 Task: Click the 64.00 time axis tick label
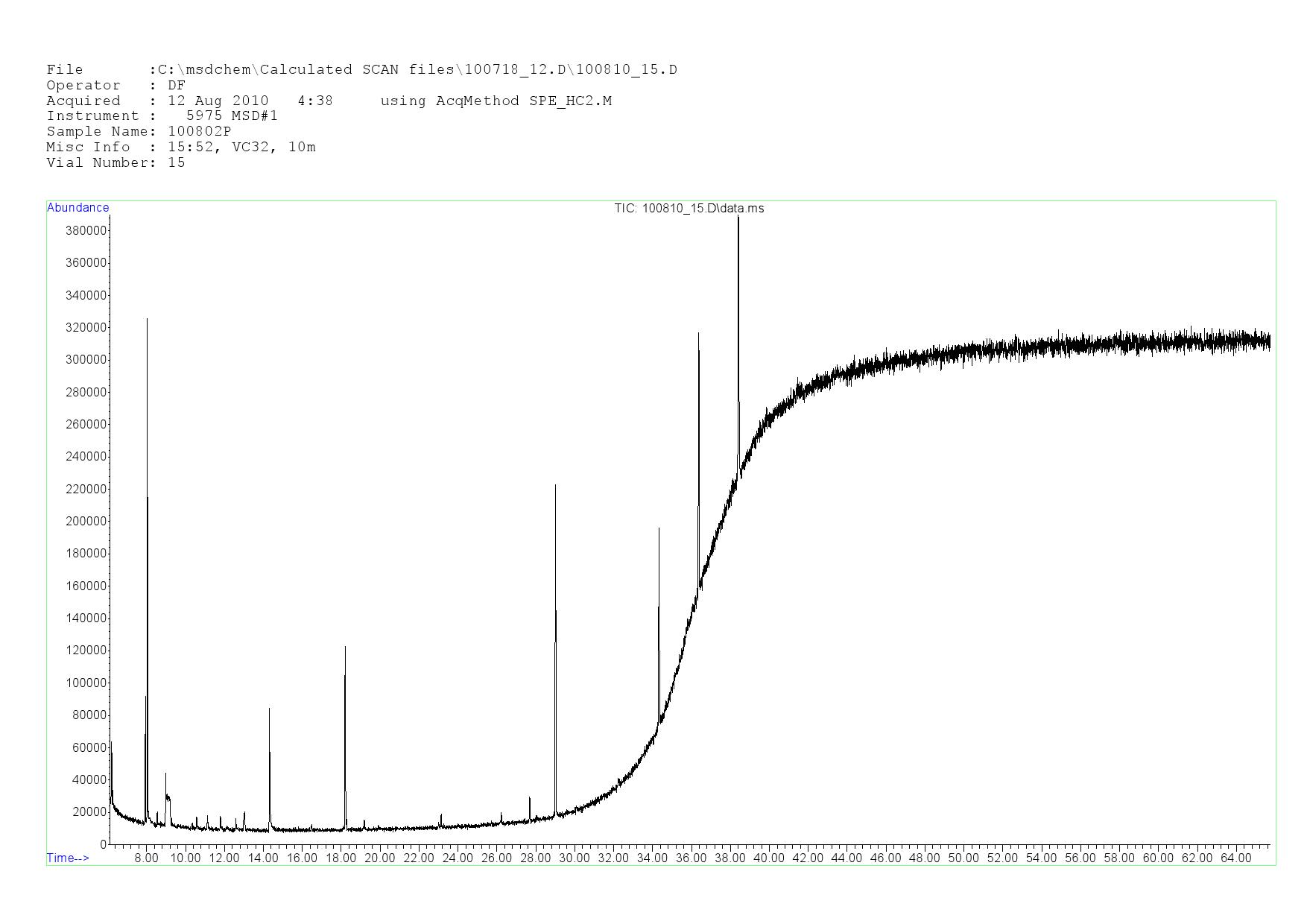tap(1235, 858)
